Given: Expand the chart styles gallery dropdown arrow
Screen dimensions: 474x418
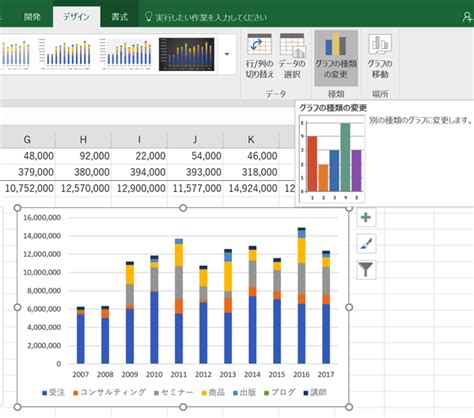Looking at the screenshot, I should click(227, 54).
